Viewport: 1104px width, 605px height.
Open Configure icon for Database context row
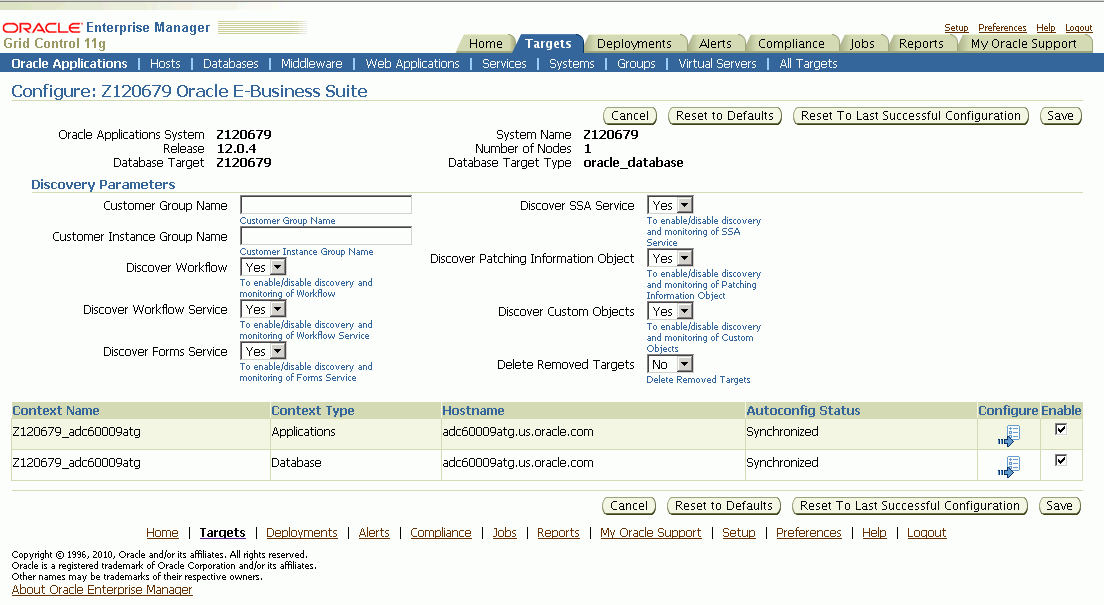coord(1009,467)
